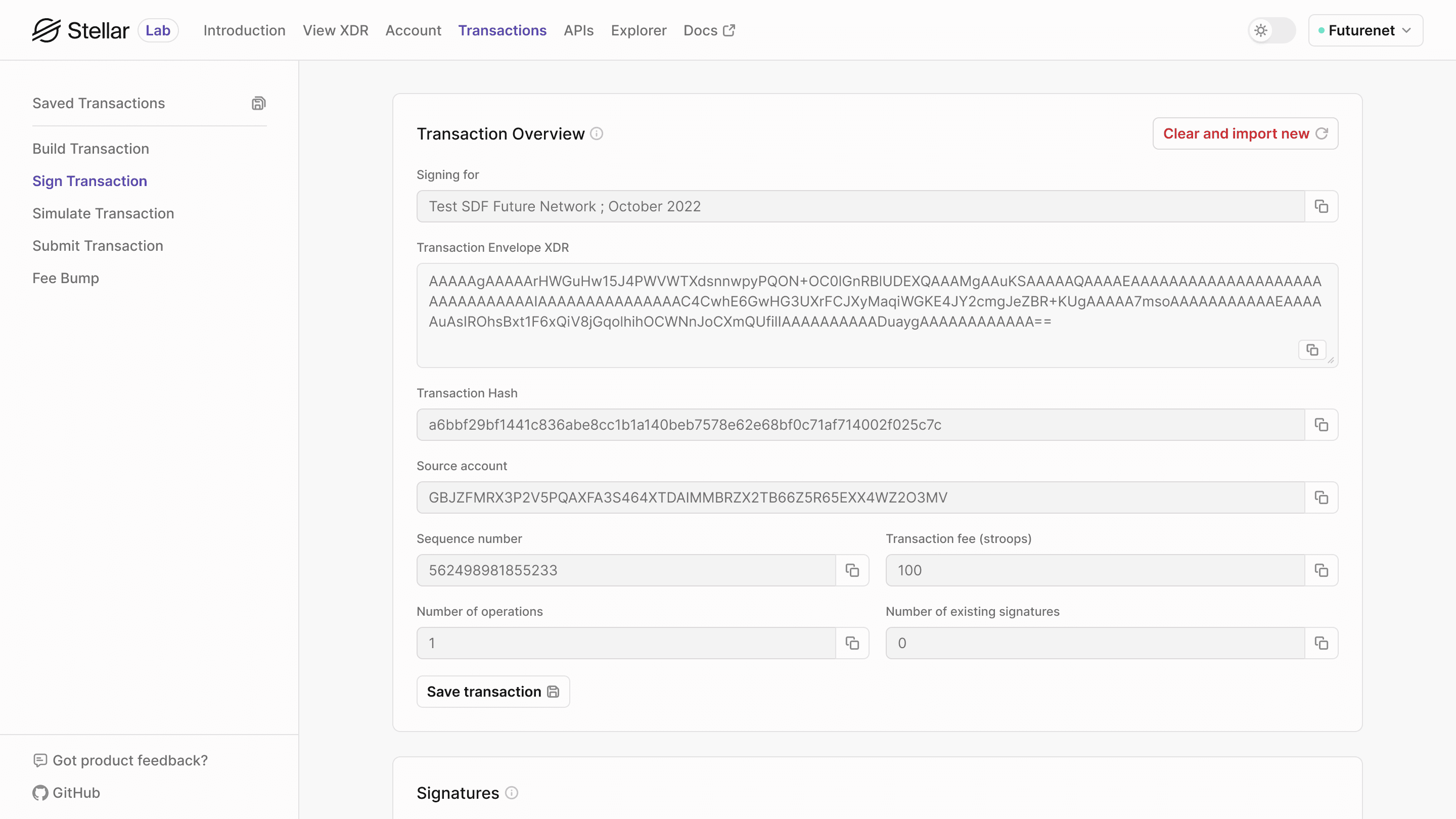Copy the Source account address
This screenshot has width=1456, height=819.
[x=1321, y=497]
